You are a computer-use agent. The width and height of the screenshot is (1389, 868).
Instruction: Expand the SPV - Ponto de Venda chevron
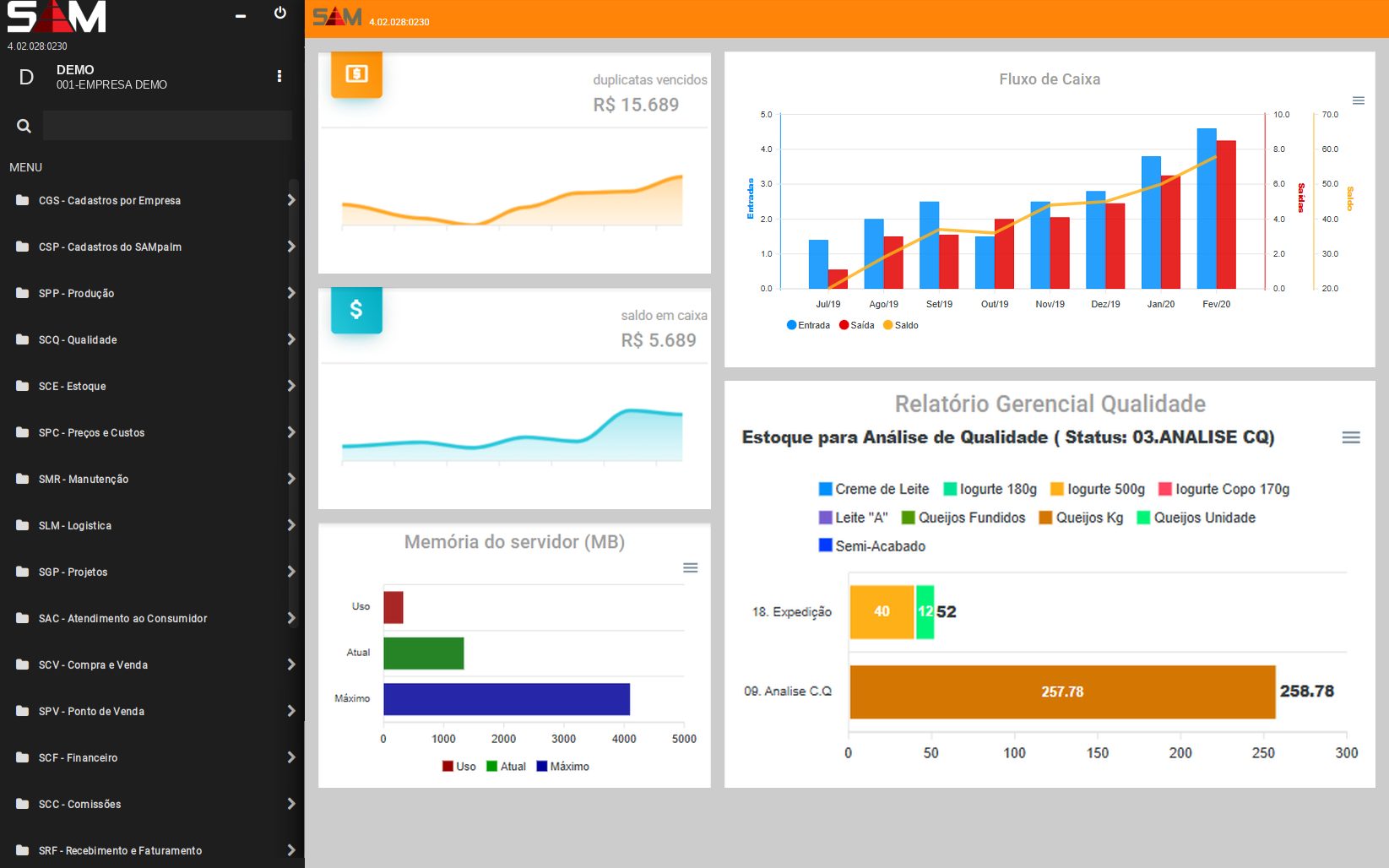click(x=291, y=711)
